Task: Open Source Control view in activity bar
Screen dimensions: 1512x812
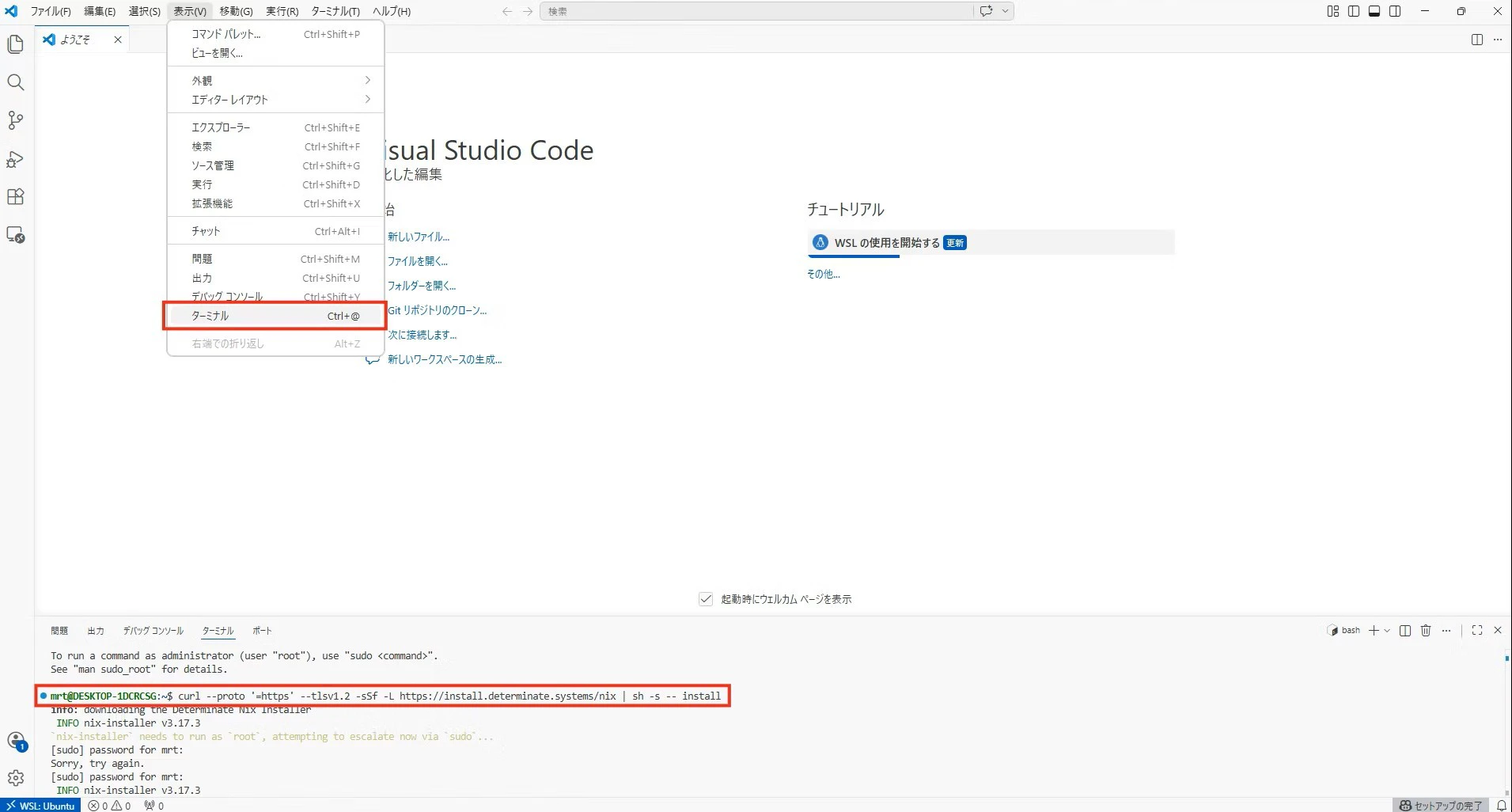Action: click(x=15, y=120)
